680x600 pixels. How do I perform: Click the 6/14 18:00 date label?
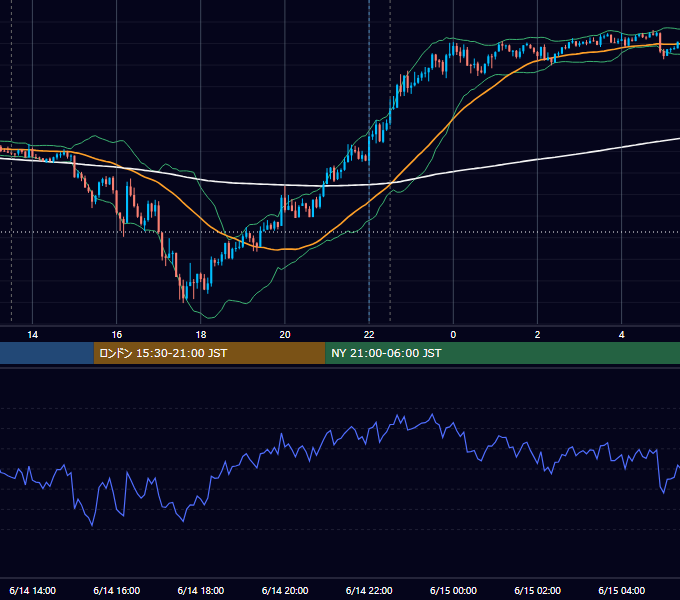tap(201, 590)
